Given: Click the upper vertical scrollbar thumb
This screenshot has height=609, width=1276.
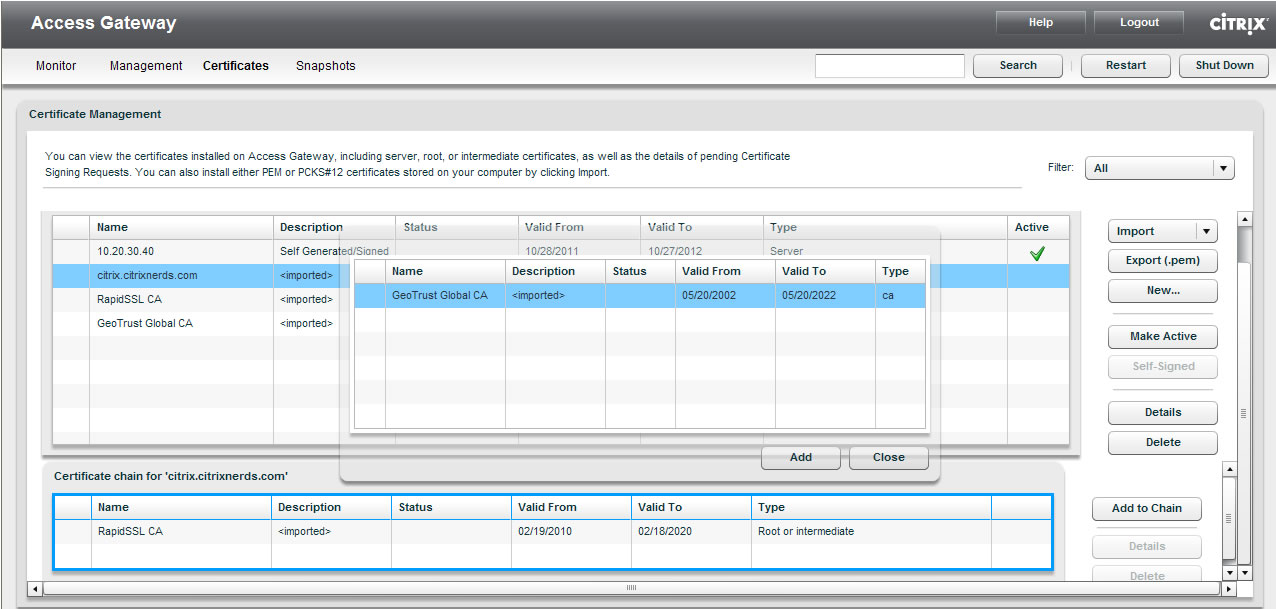Looking at the screenshot, I should [1245, 413].
